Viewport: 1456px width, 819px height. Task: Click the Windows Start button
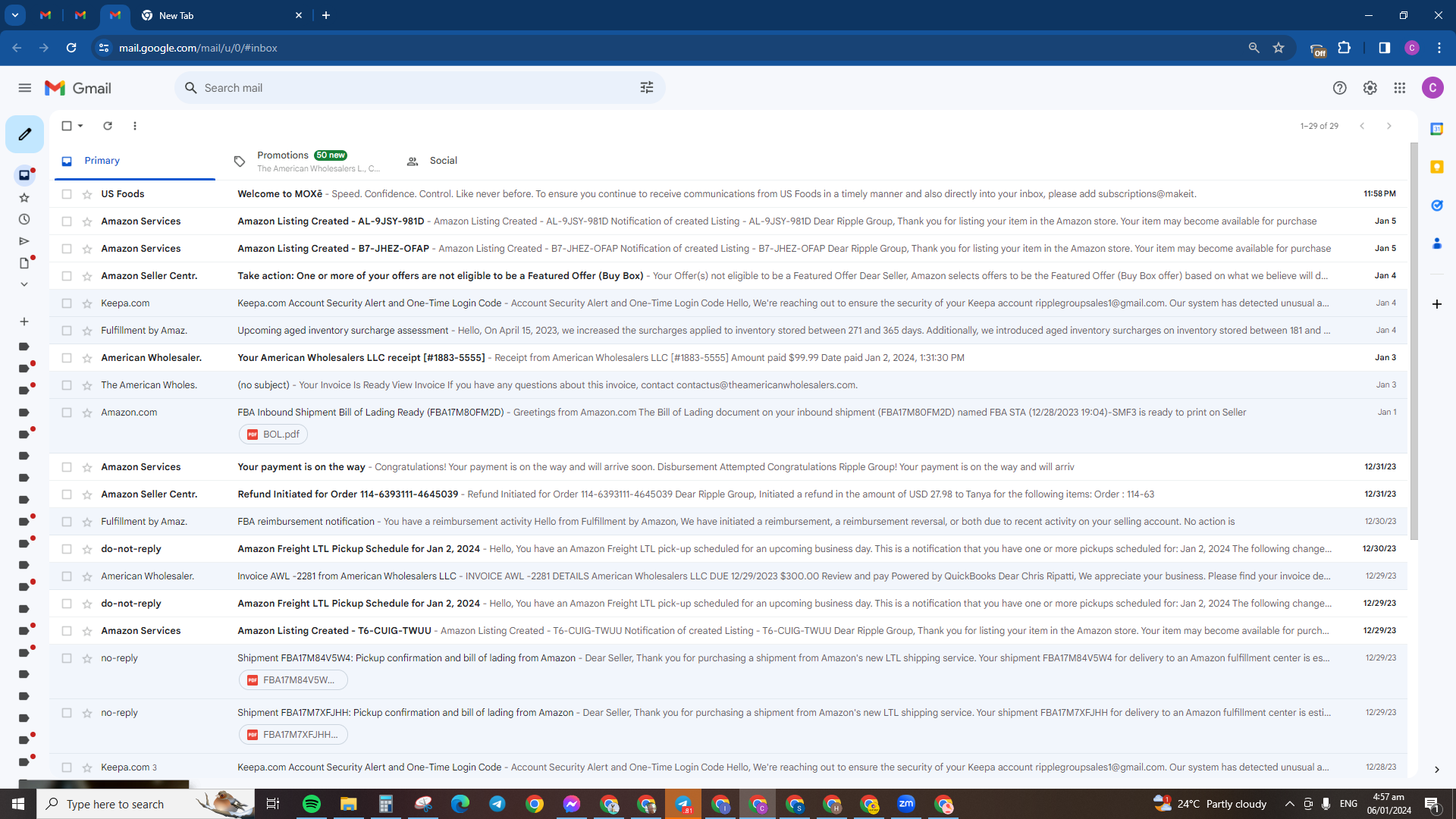click(18, 804)
